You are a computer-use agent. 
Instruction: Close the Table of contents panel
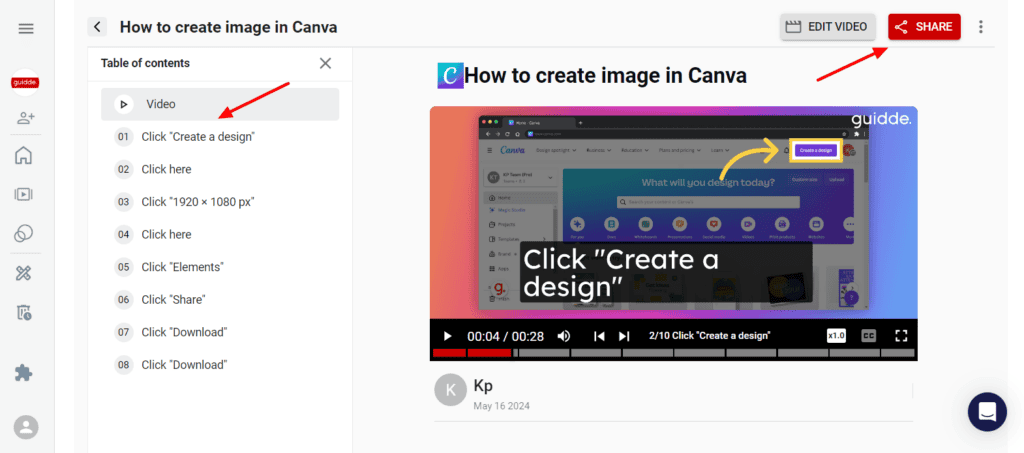pyautogui.click(x=325, y=63)
